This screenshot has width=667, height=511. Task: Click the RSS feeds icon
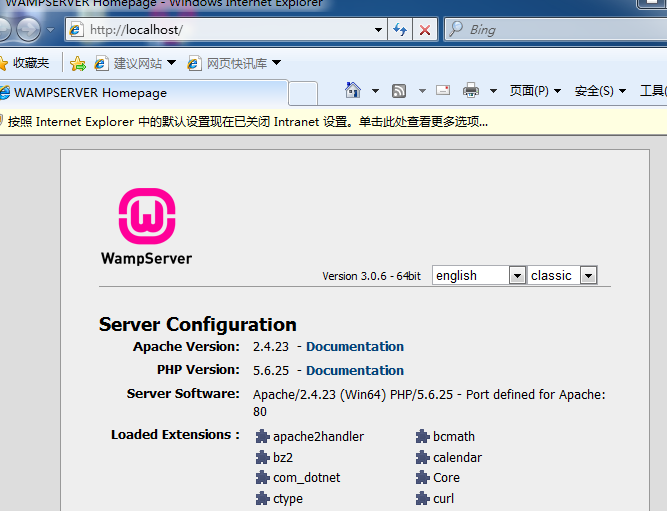click(x=399, y=91)
